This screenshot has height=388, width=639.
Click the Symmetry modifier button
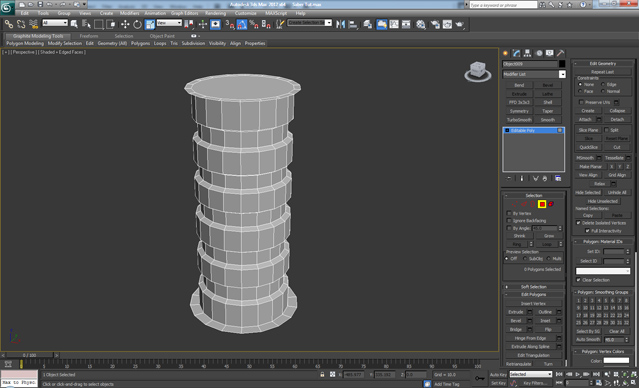pyautogui.click(x=519, y=111)
